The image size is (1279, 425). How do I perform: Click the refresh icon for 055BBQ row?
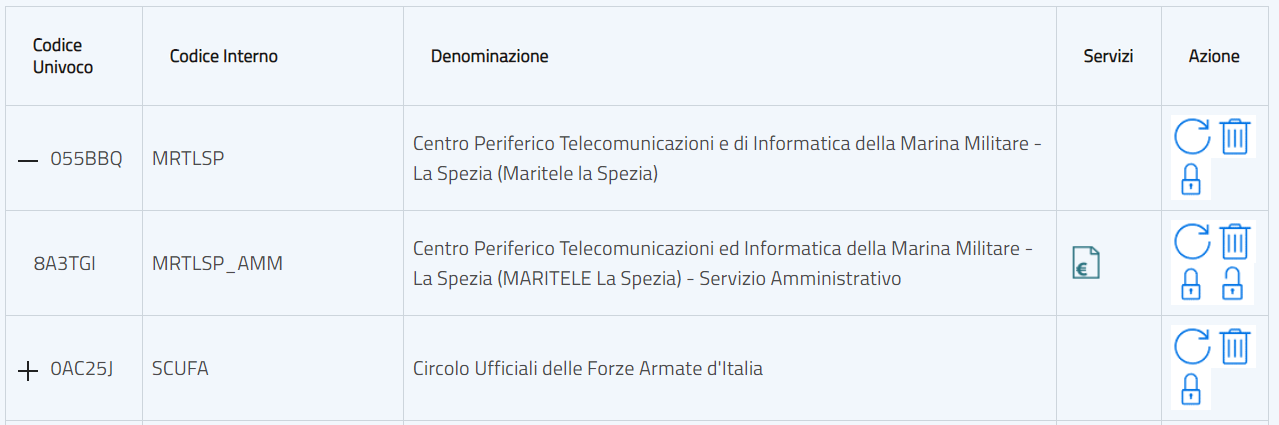click(x=1191, y=137)
